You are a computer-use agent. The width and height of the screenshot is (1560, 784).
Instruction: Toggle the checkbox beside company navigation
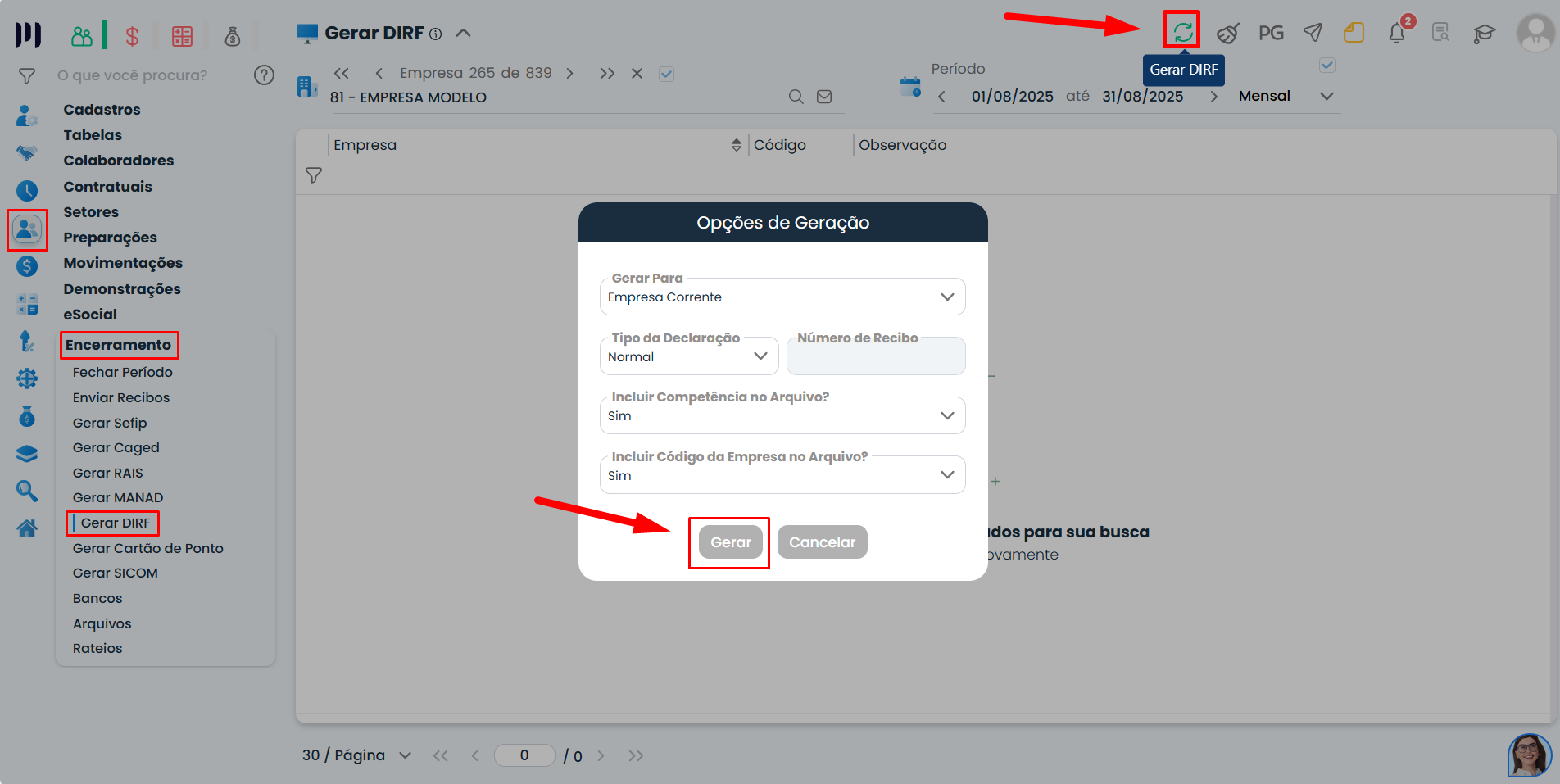[x=667, y=74]
